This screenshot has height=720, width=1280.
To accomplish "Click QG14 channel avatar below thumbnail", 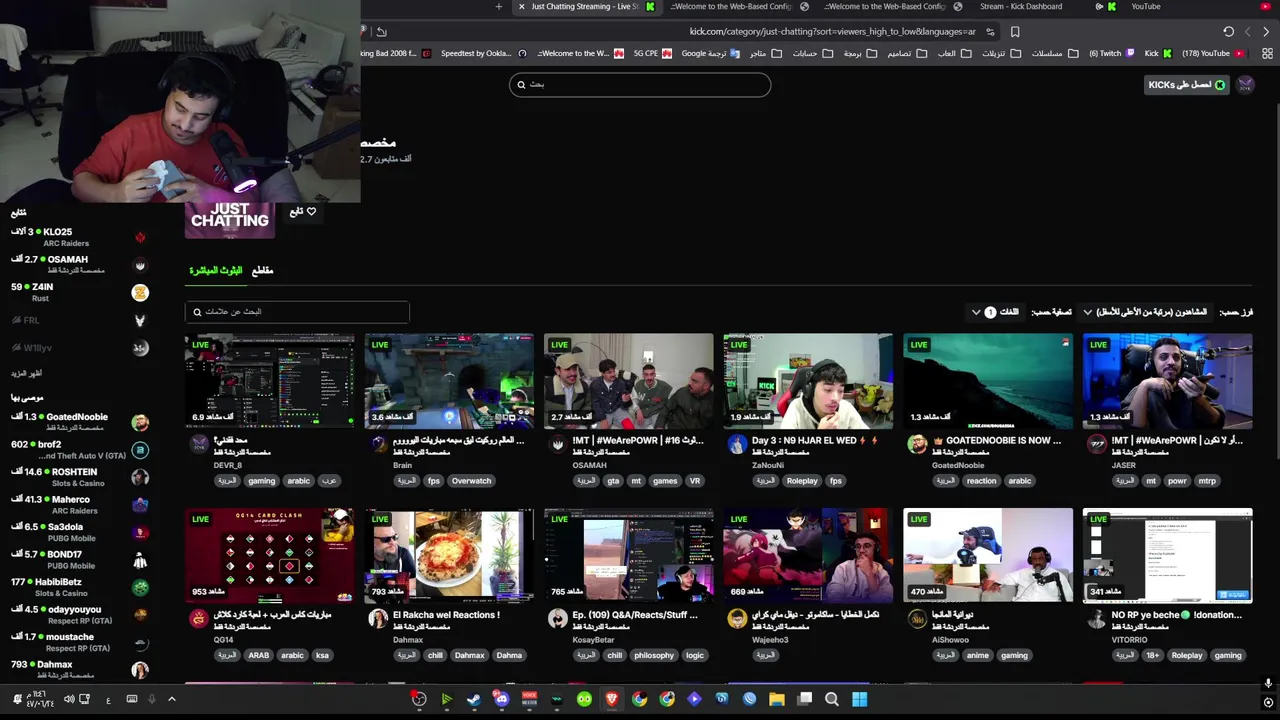I will click(199, 620).
